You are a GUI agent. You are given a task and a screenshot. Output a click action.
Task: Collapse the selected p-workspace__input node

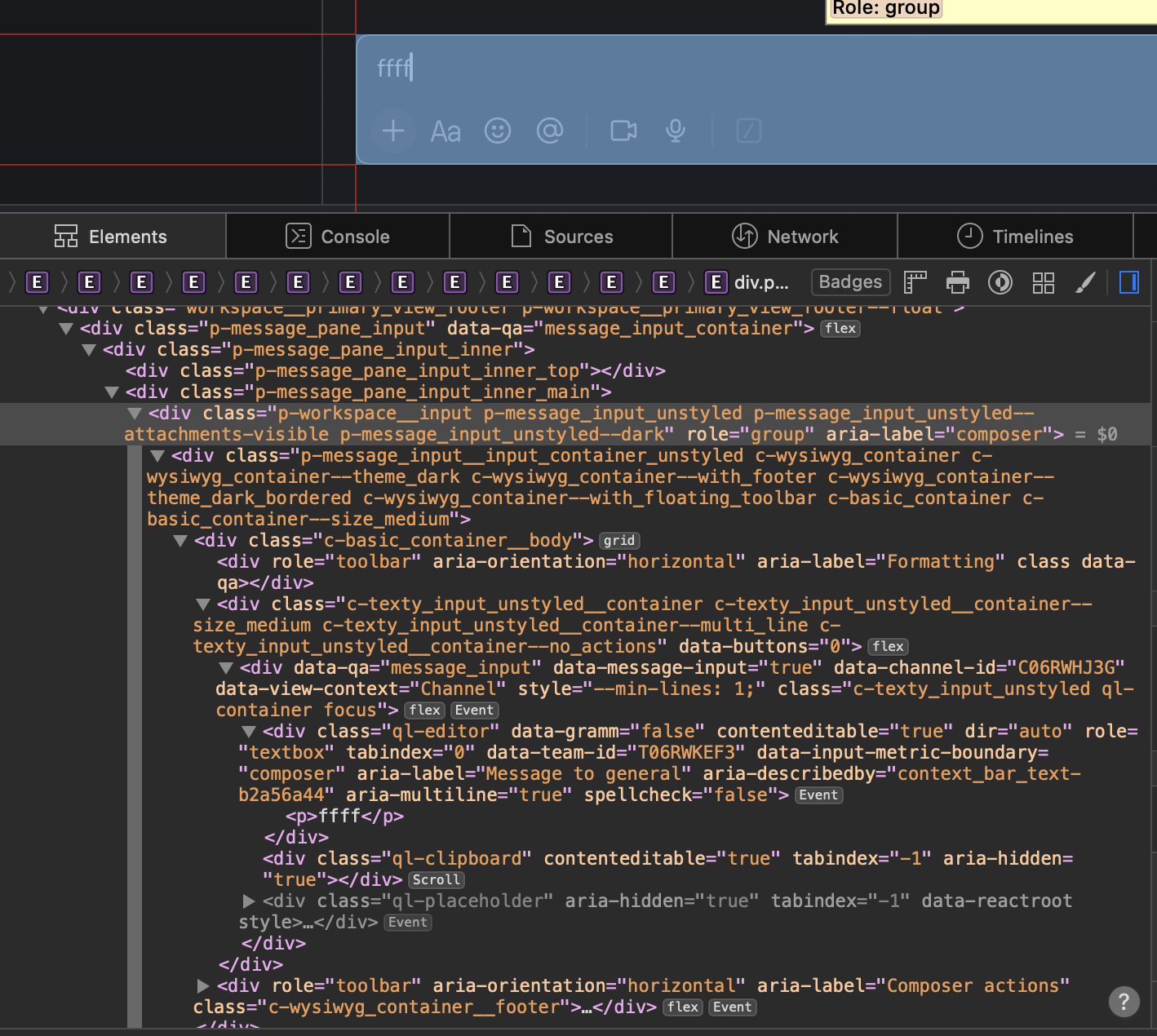[x=135, y=414]
